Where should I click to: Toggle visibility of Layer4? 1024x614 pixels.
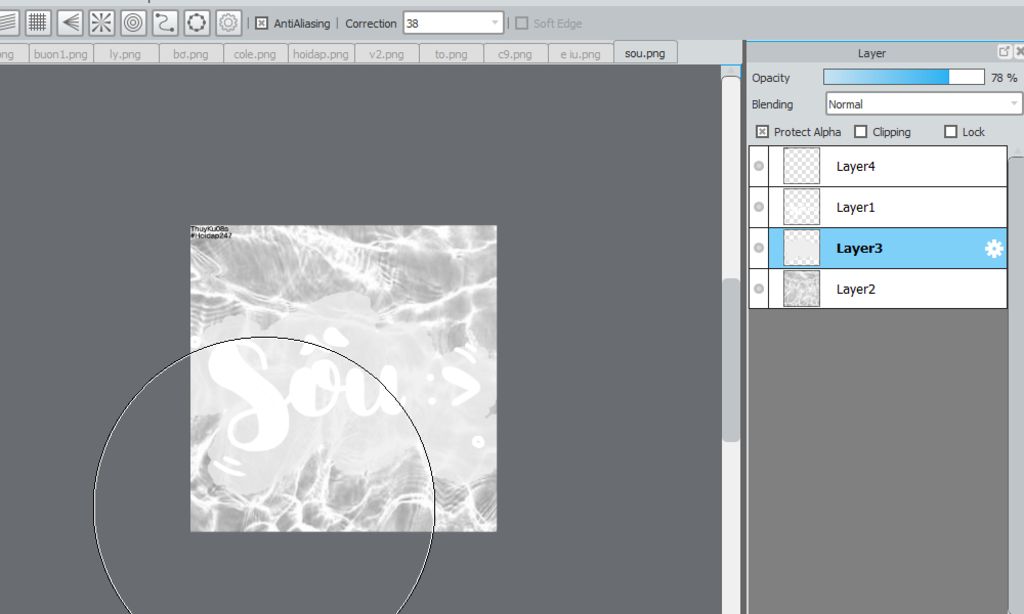759,166
